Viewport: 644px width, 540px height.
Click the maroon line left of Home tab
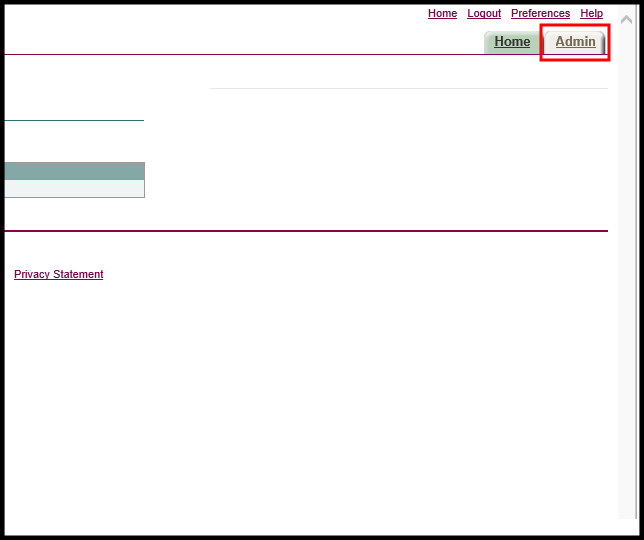240,54
